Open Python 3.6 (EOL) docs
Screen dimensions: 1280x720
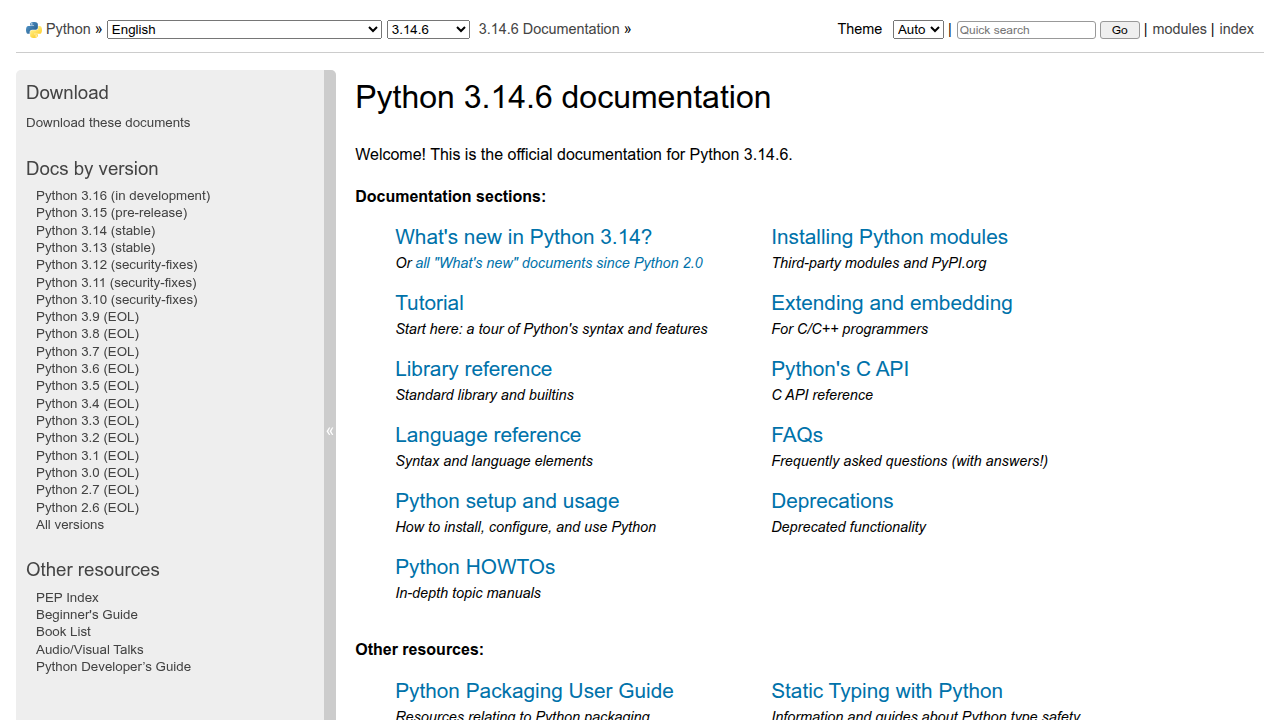coord(87,369)
